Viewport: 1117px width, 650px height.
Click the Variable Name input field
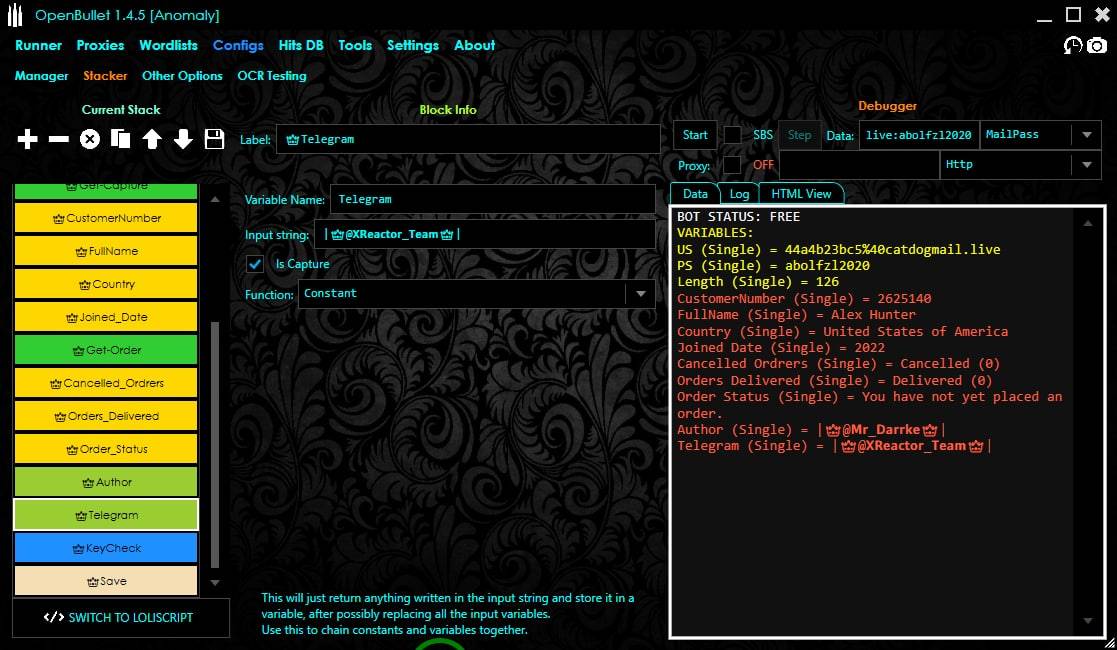[x=493, y=200]
